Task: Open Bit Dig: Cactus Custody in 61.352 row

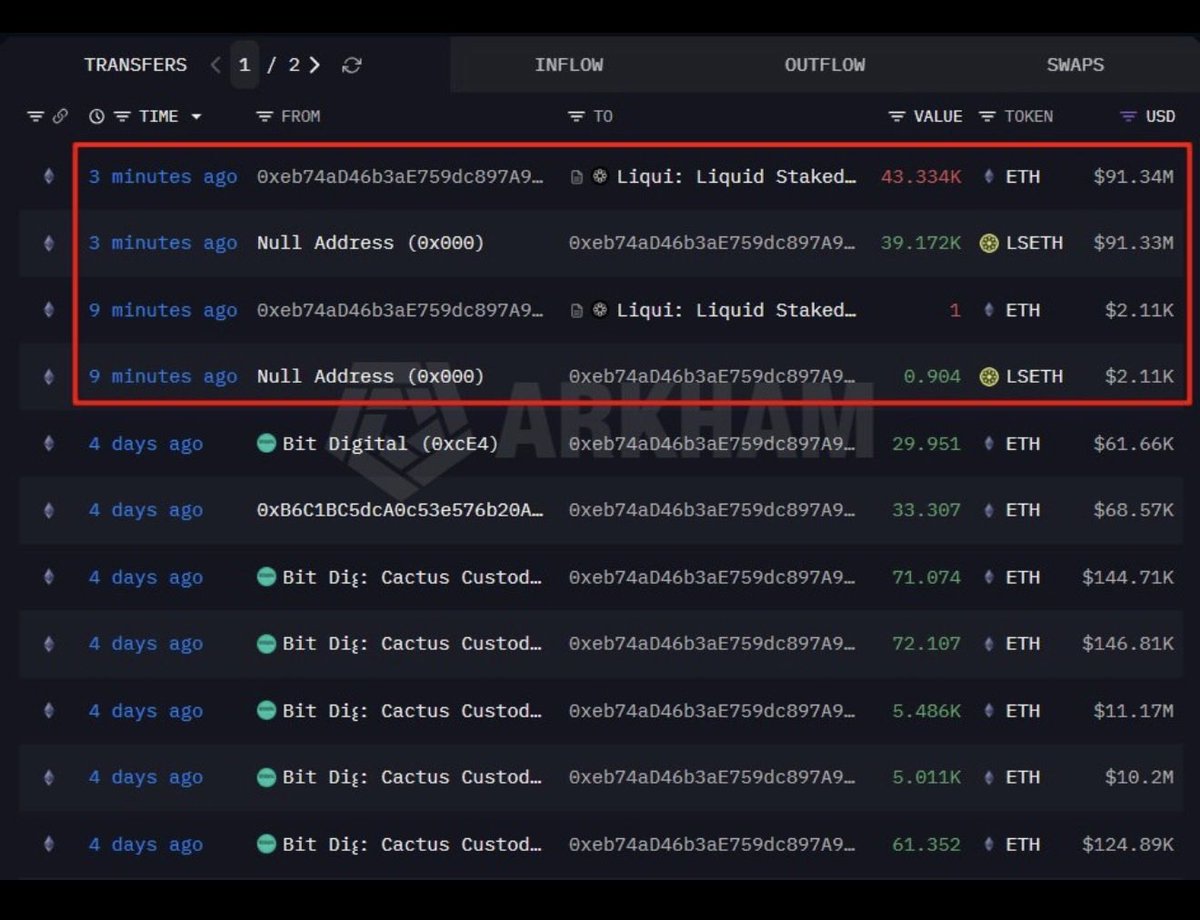Action: [412, 844]
